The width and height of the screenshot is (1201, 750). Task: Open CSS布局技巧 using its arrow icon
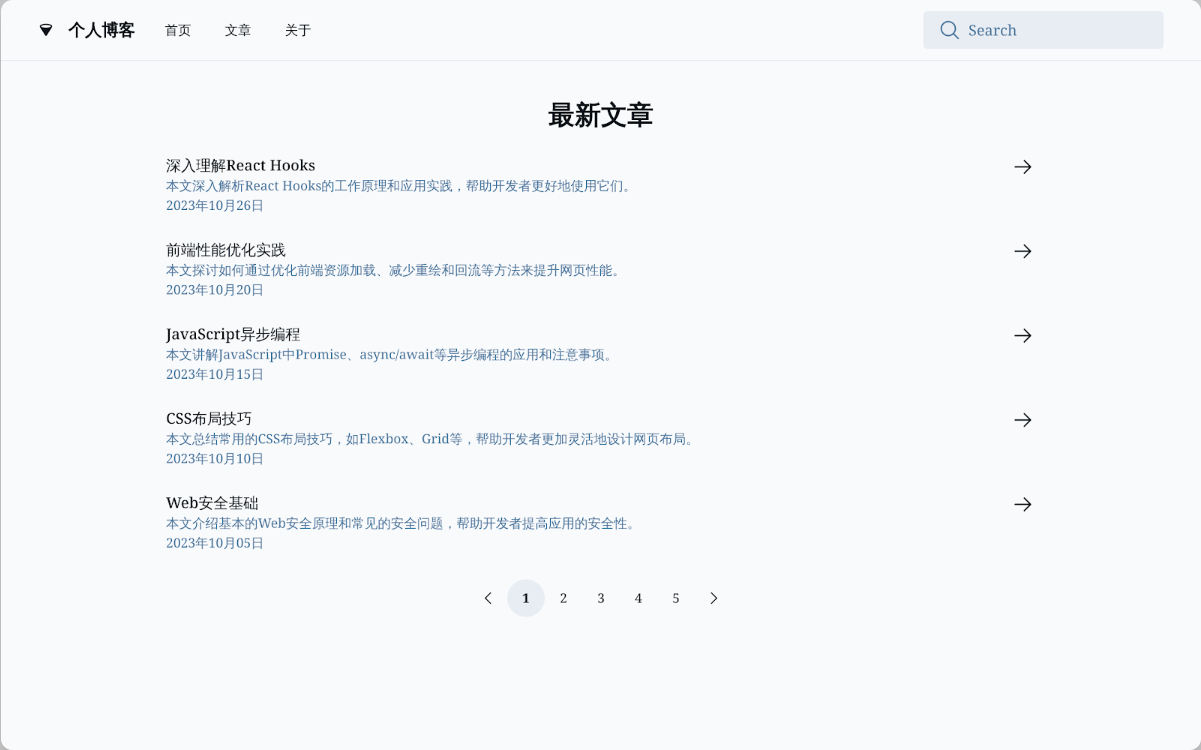pyautogui.click(x=1022, y=420)
